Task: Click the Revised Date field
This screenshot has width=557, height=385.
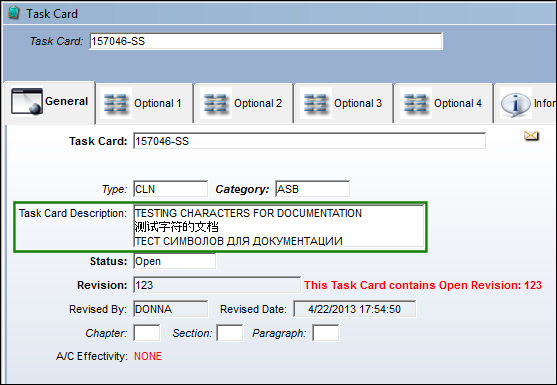Action: (x=355, y=309)
